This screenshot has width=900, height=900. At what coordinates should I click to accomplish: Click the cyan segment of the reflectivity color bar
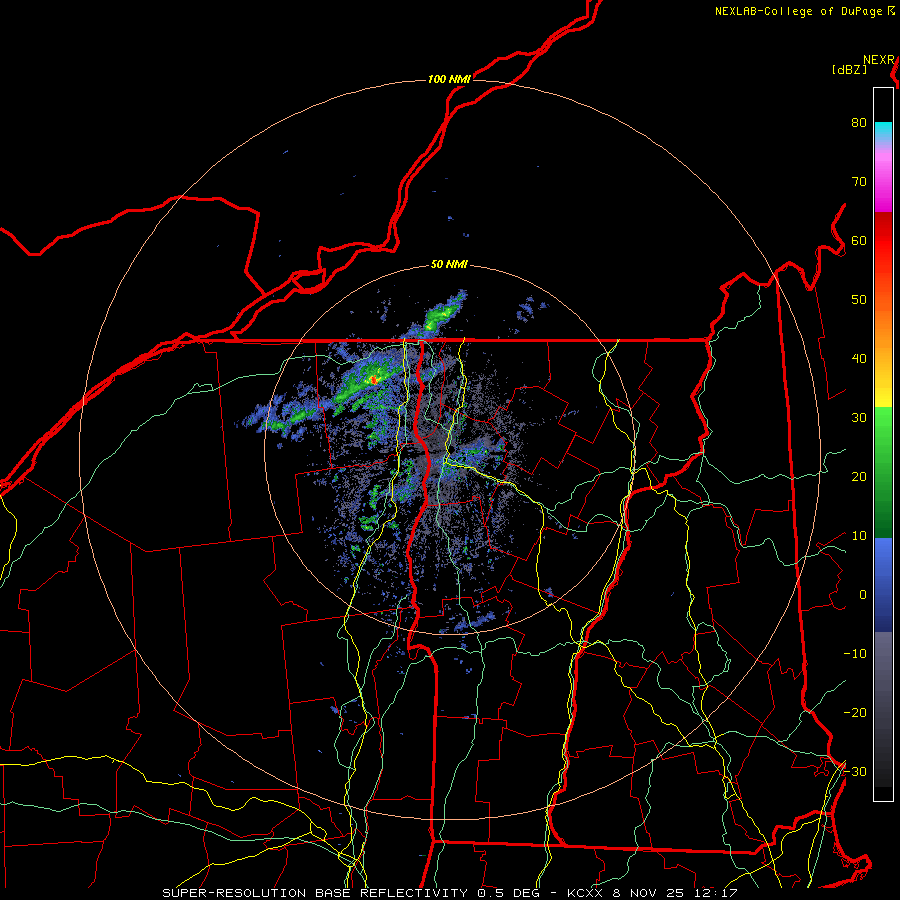[883, 131]
